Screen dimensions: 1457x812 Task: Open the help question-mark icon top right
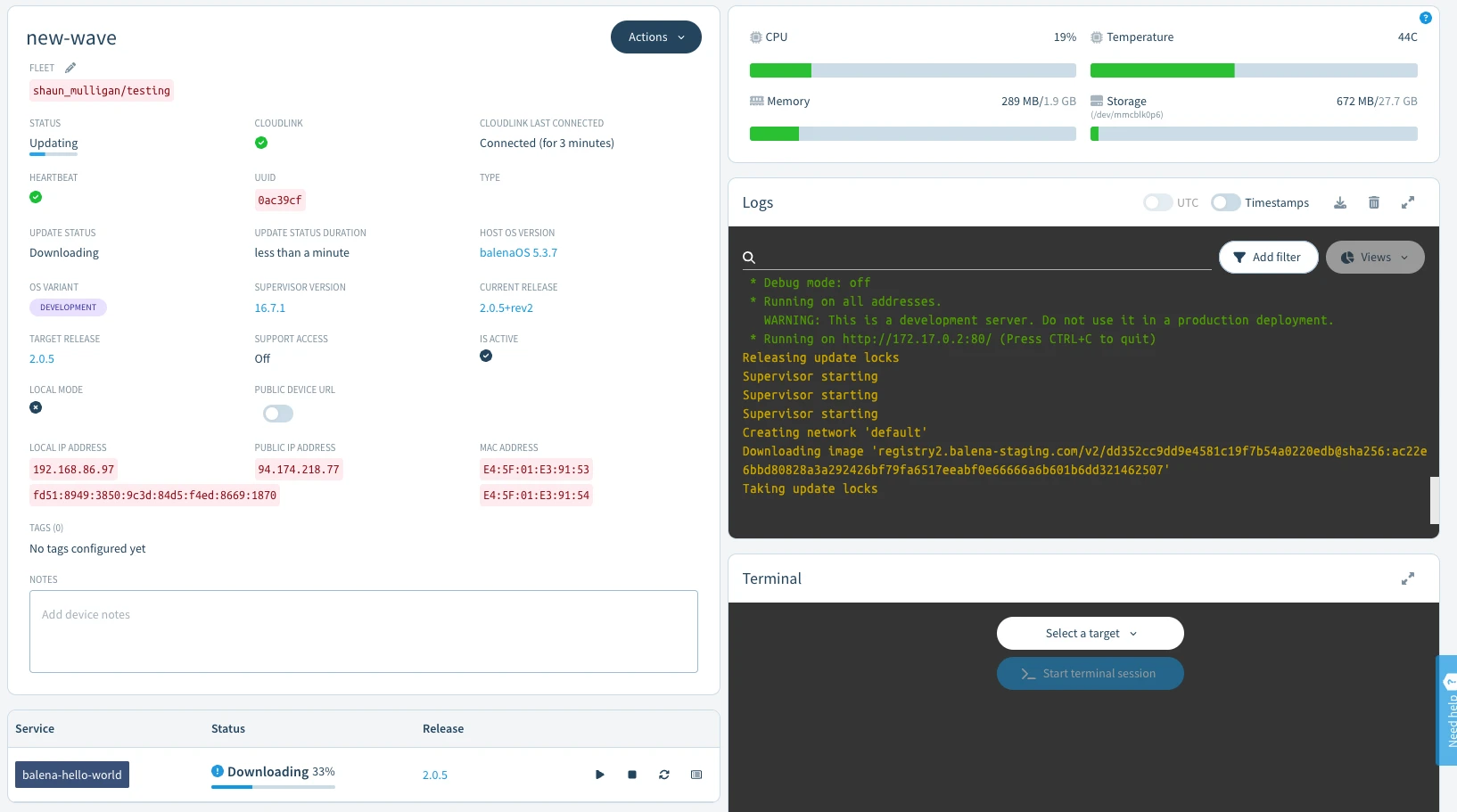pos(1425,17)
